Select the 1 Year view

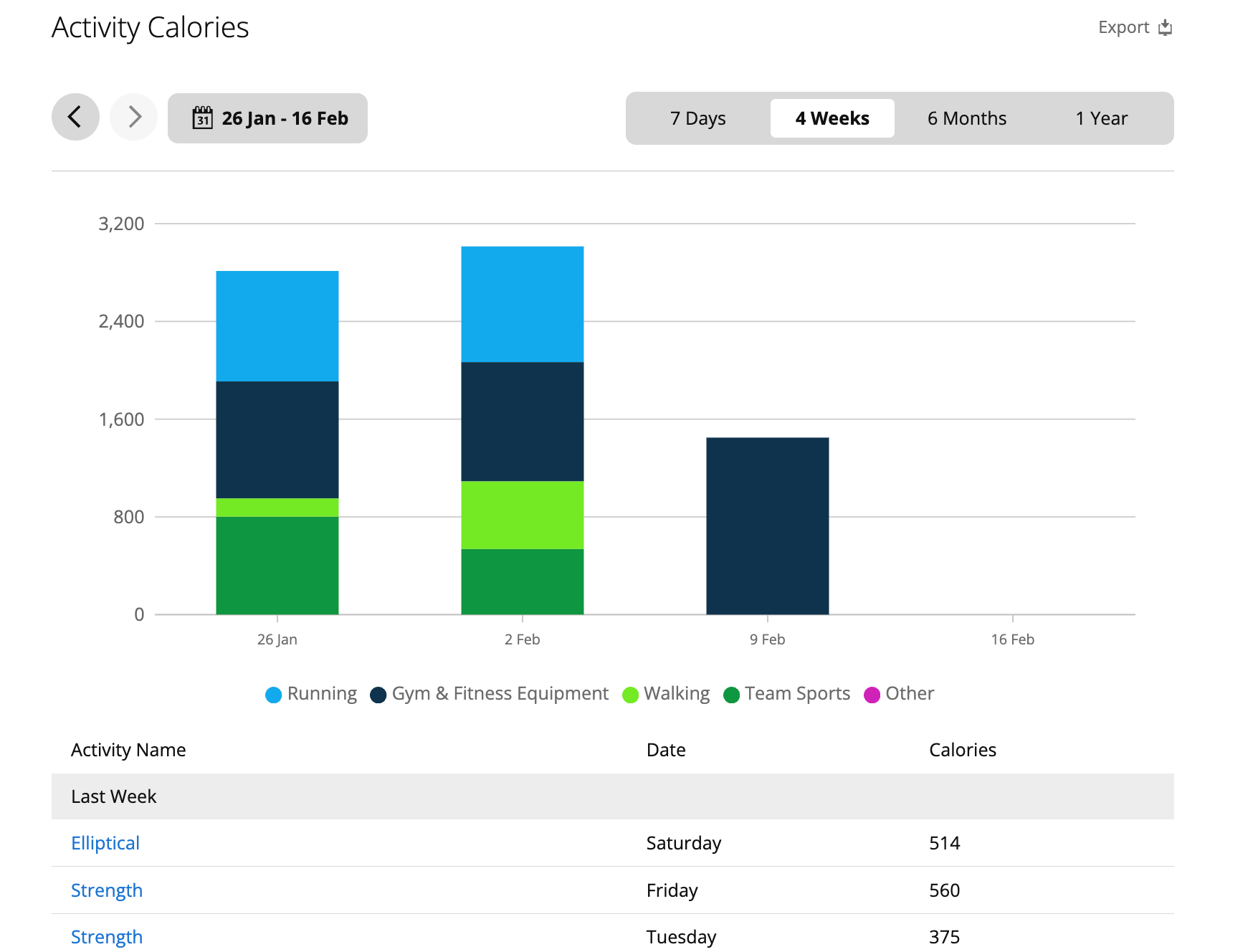coord(1101,118)
